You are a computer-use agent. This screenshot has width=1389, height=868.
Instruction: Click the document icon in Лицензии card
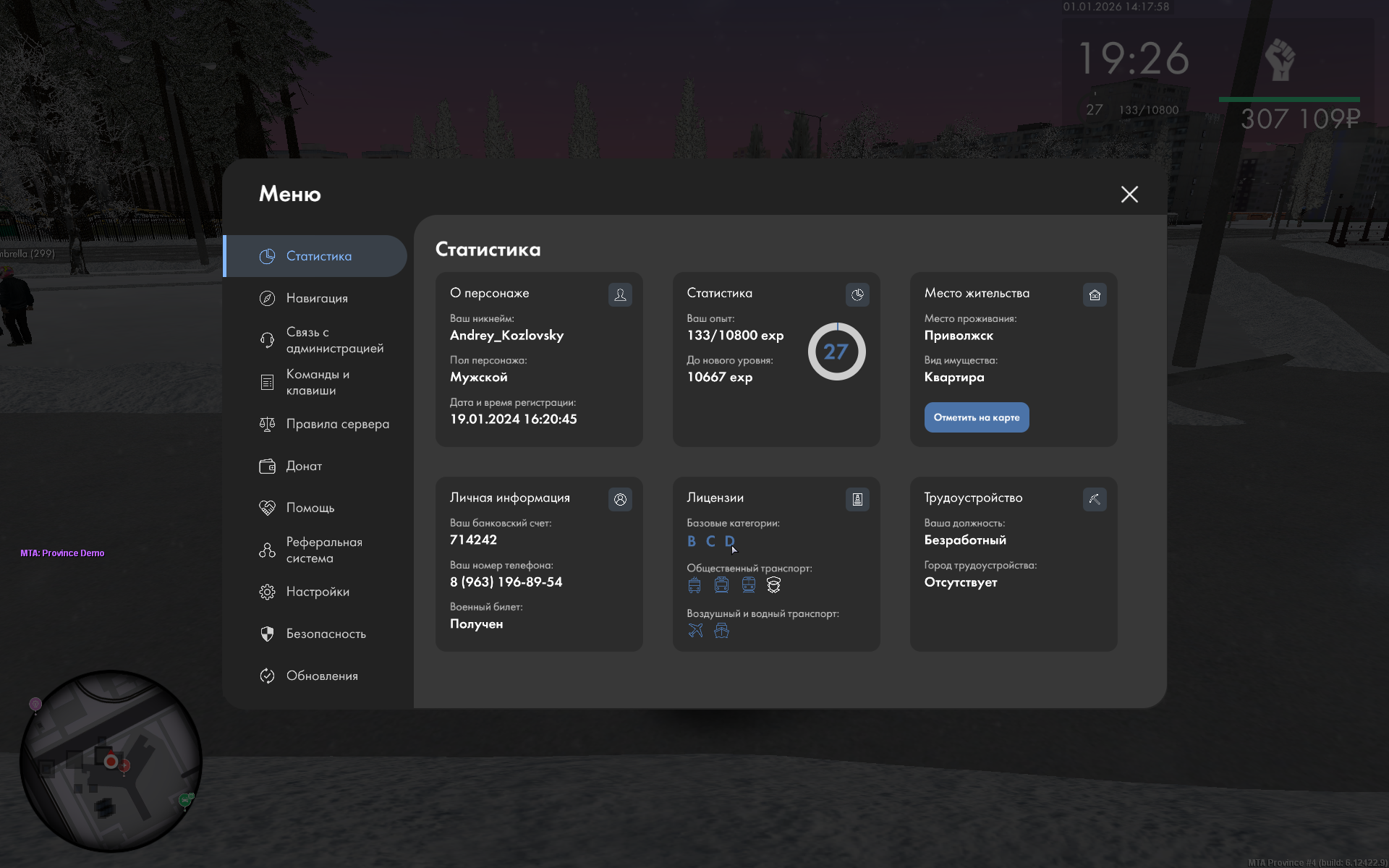pos(857,499)
